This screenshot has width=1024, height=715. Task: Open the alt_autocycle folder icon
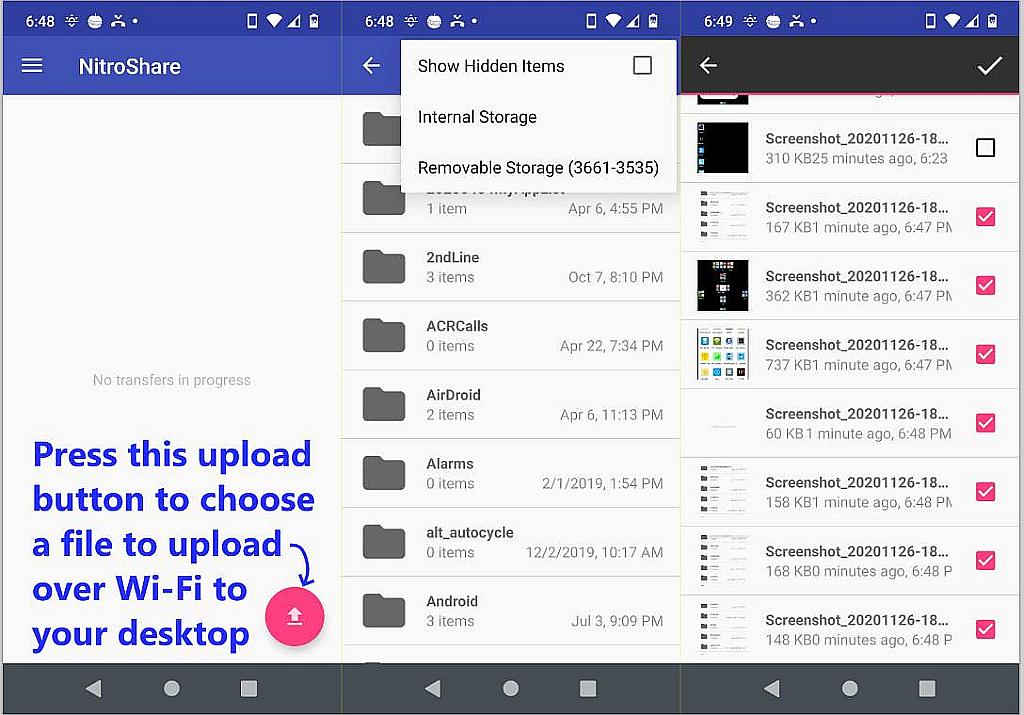384,541
